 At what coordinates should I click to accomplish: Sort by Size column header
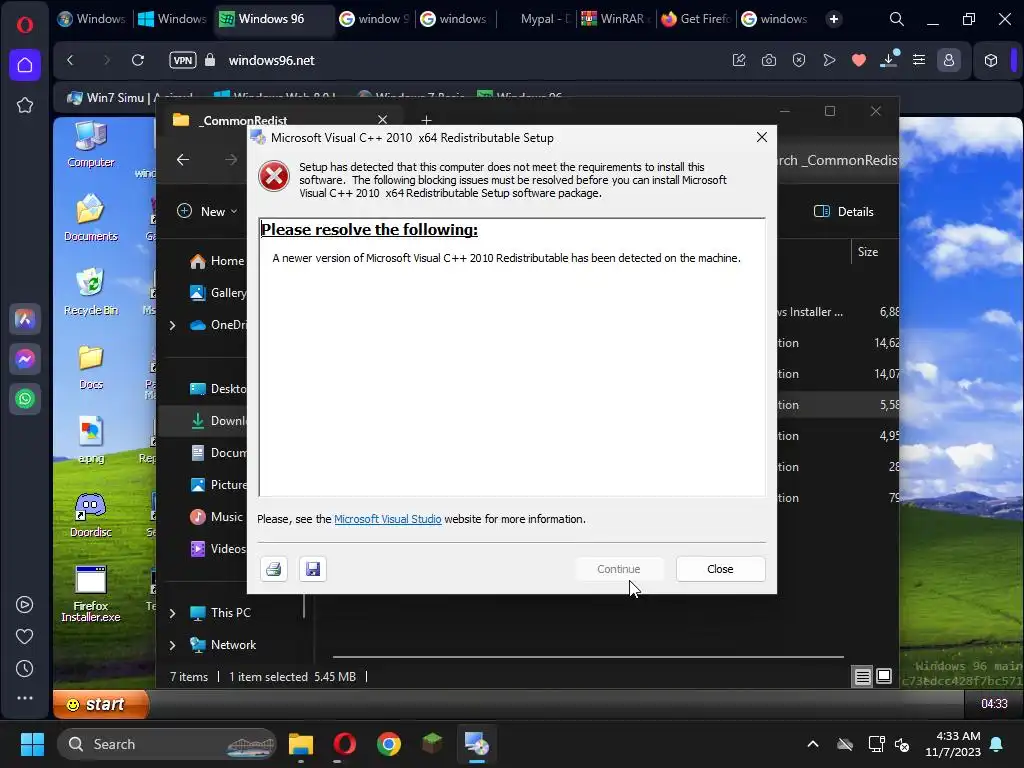868,252
